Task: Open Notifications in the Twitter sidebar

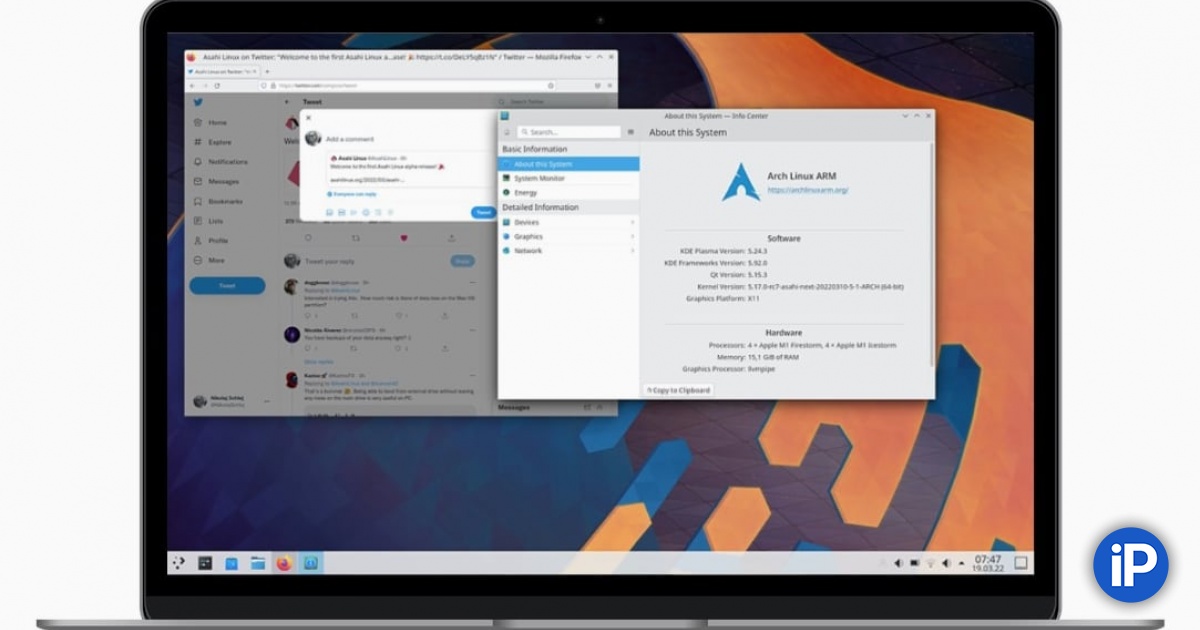Action: tap(221, 161)
